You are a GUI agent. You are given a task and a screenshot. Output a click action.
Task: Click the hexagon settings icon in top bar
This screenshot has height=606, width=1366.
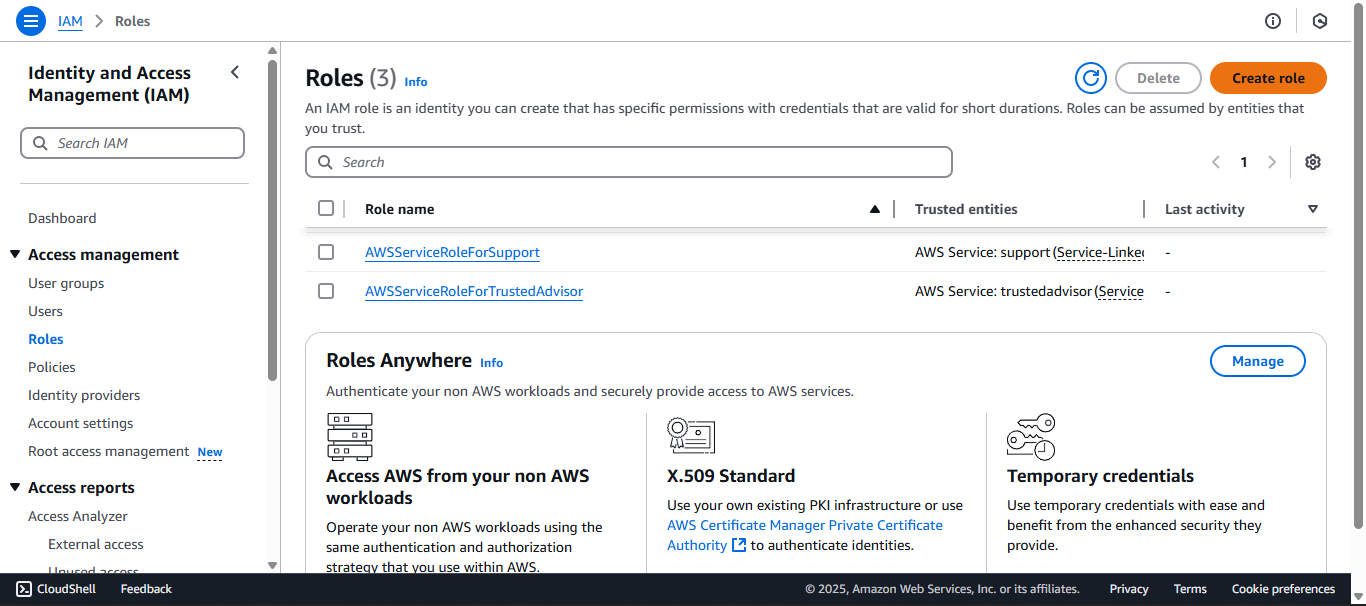[1320, 21]
